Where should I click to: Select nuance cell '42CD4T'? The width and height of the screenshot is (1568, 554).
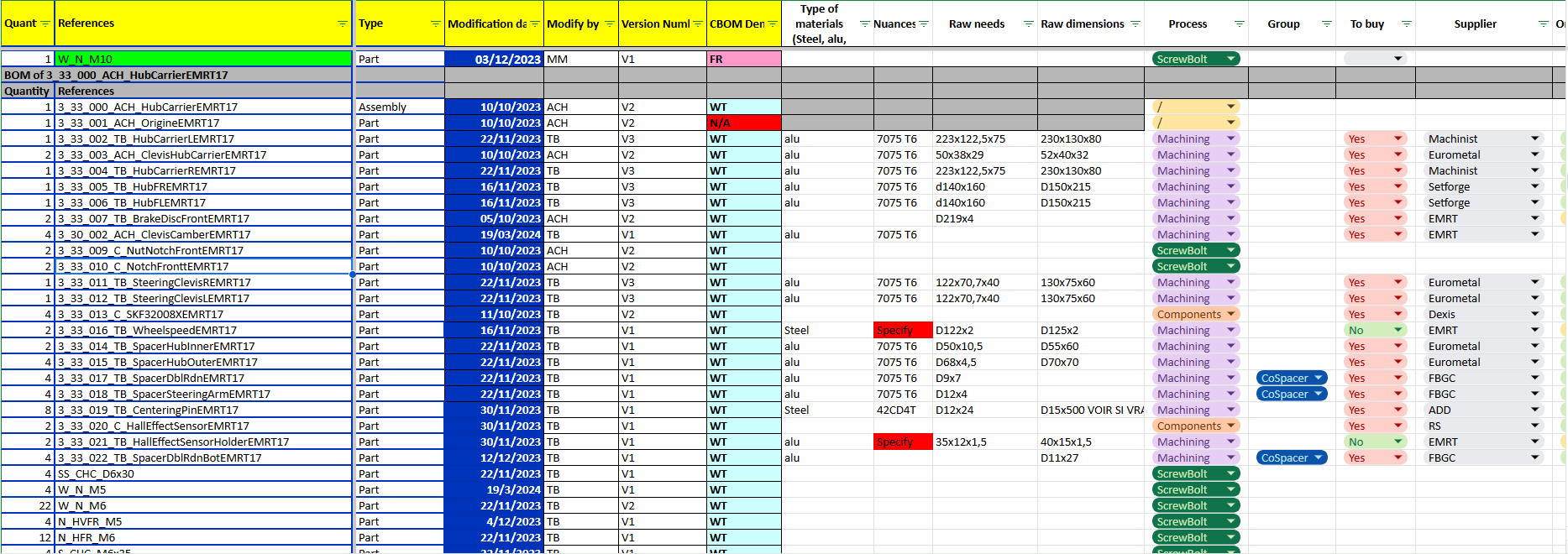903,410
